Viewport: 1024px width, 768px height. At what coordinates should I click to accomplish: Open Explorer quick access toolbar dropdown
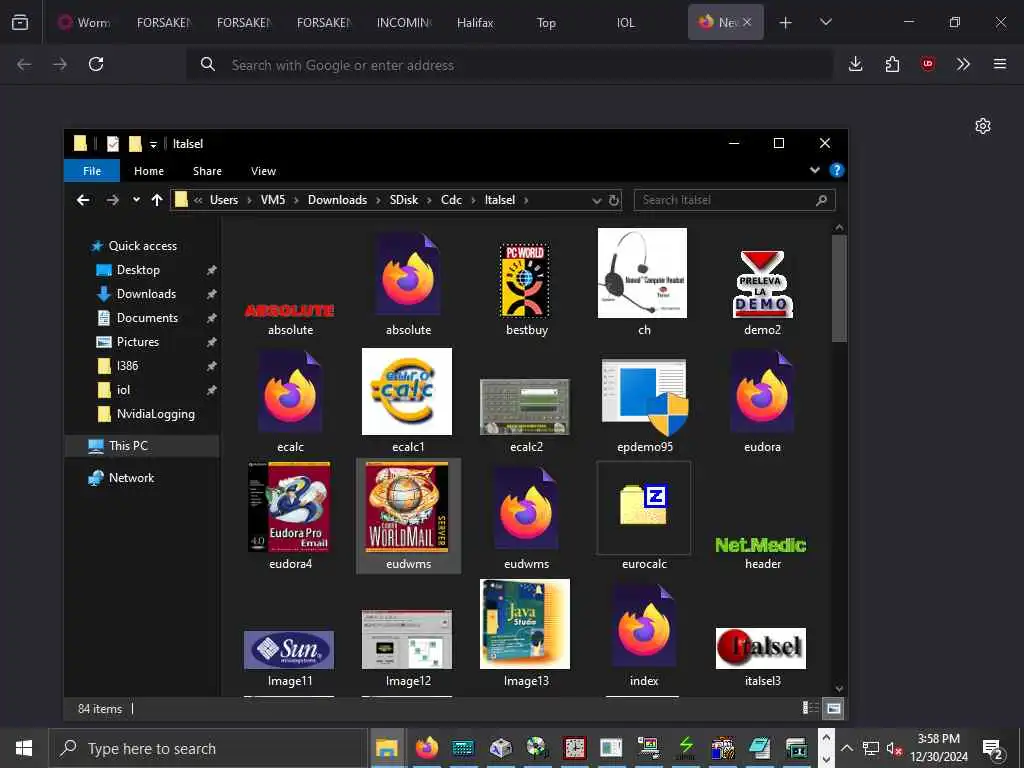point(153,144)
